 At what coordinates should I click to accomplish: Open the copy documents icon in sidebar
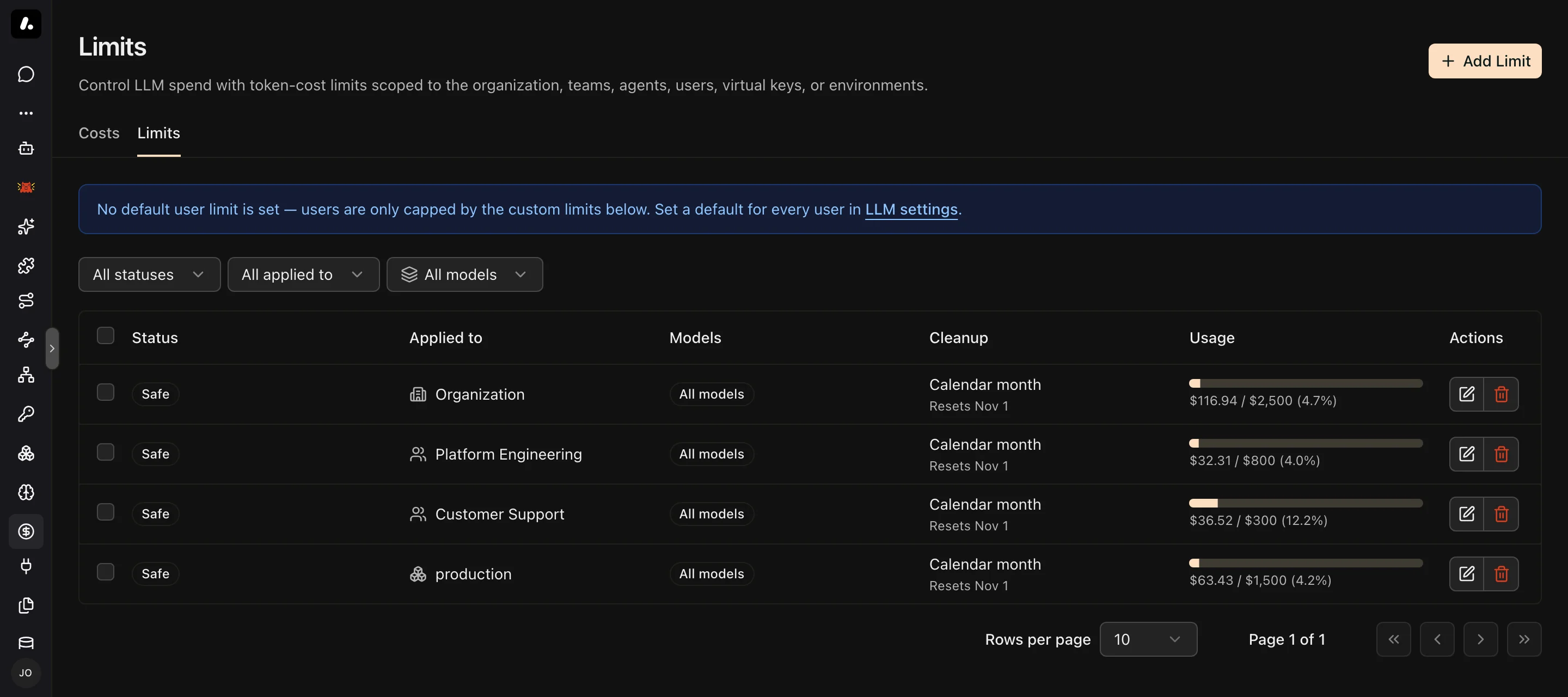click(x=26, y=605)
